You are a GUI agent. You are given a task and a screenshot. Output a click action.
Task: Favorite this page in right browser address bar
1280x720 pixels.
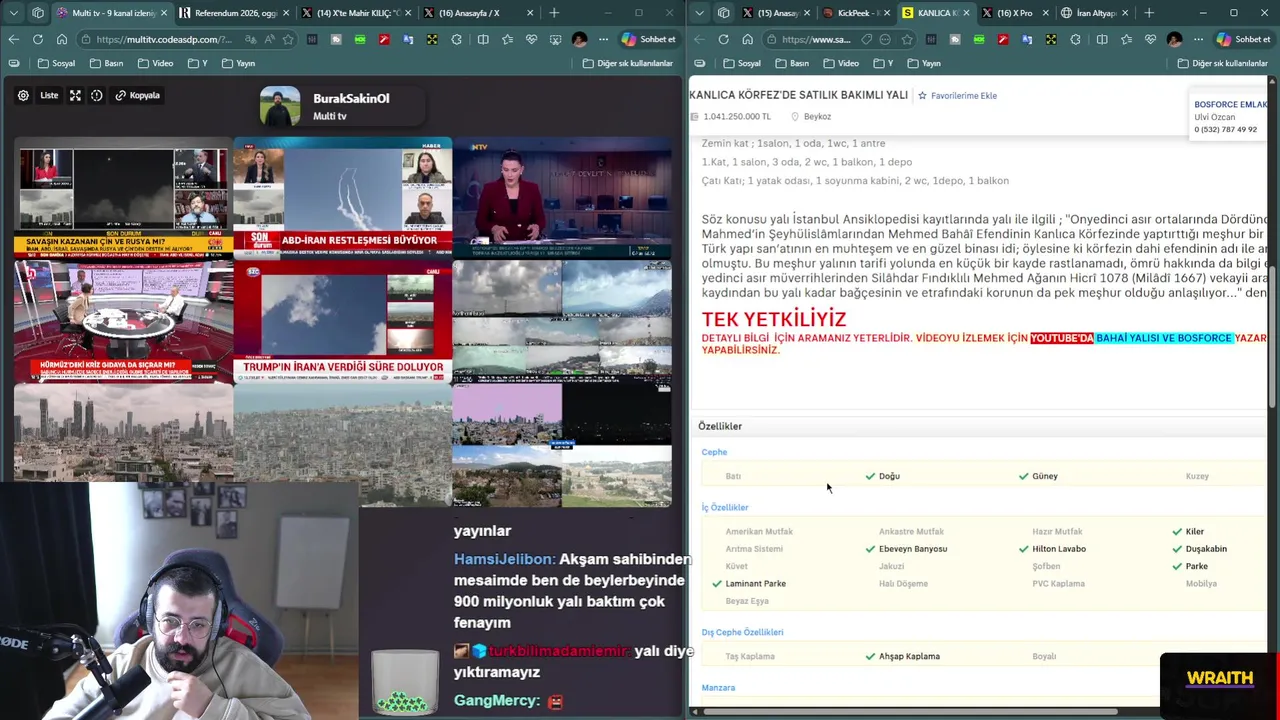[907, 39]
